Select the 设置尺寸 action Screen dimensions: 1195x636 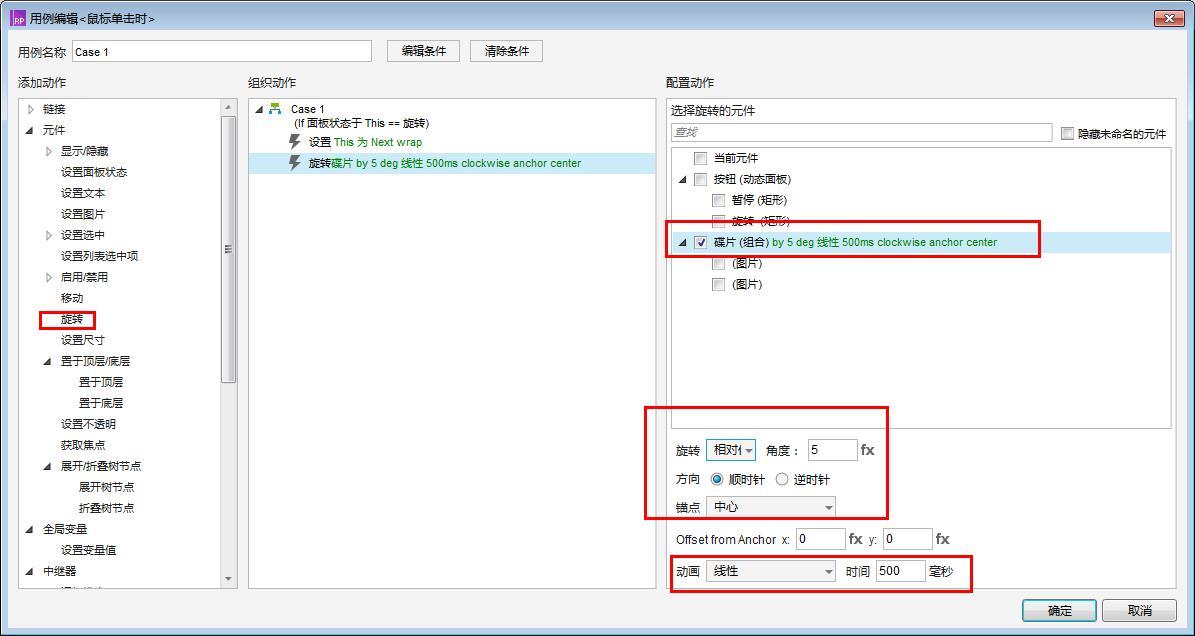(x=83, y=340)
